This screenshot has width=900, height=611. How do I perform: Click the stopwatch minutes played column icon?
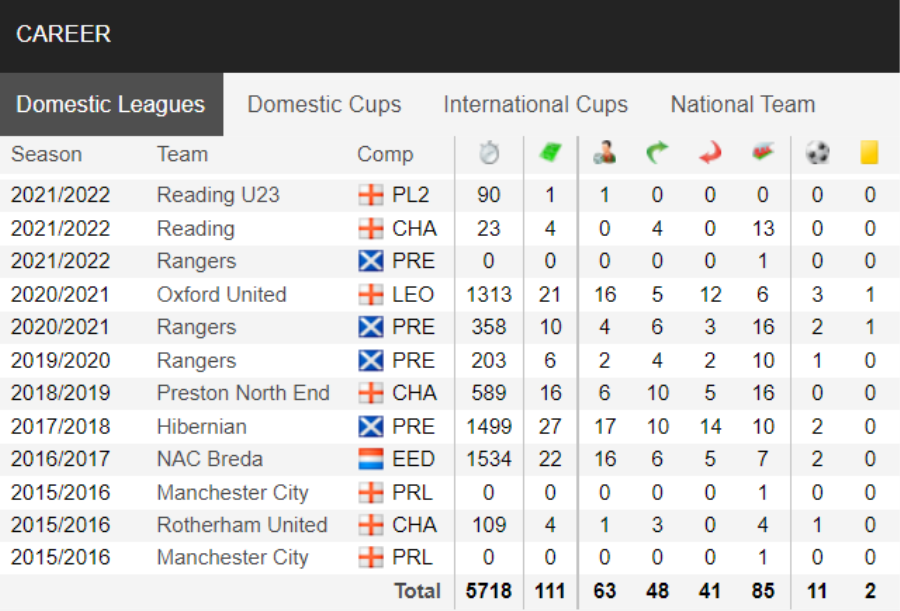(x=489, y=153)
